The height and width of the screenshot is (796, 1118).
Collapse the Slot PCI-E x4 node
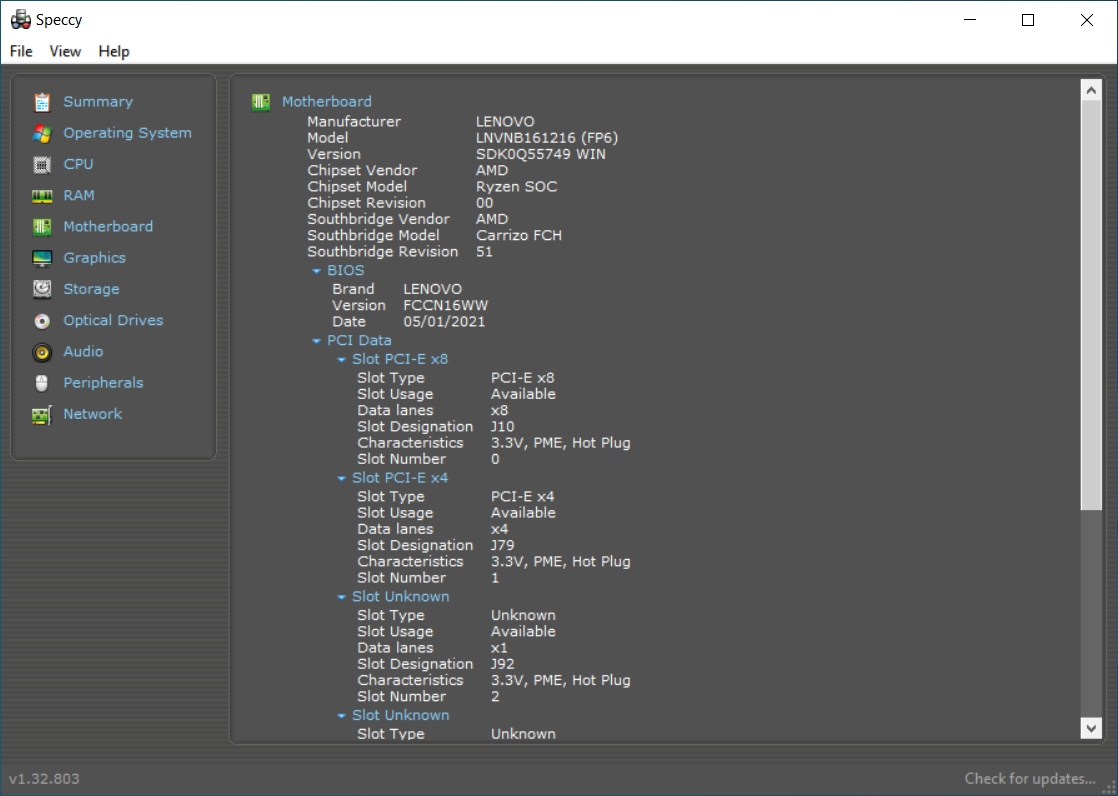342,478
